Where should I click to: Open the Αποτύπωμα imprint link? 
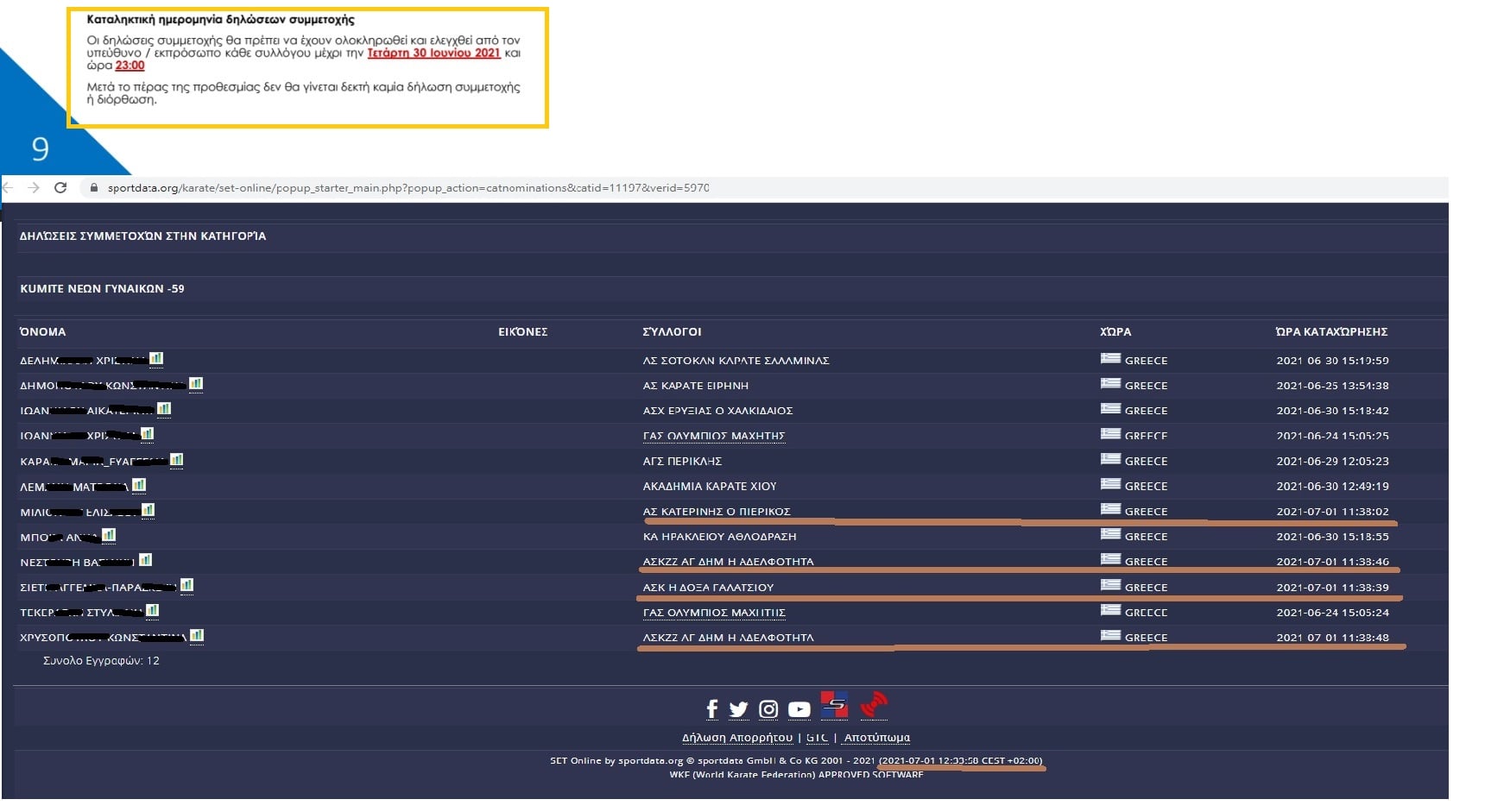click(x=876, y=738)
